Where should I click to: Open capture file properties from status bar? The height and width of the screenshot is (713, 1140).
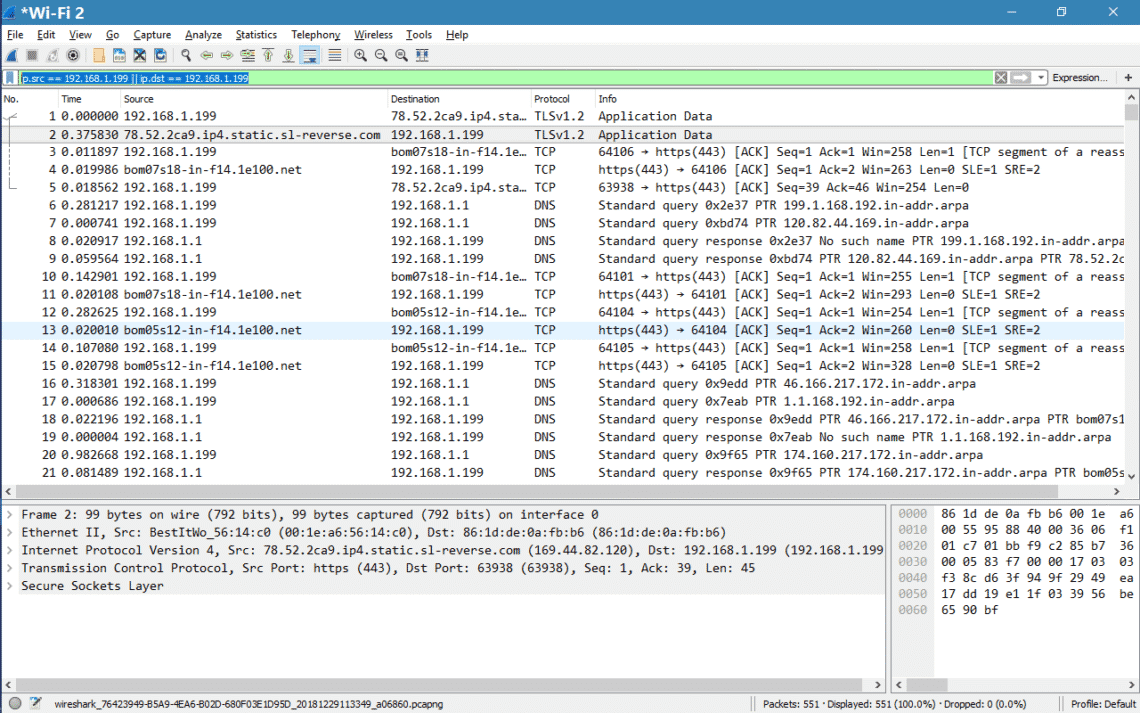point(35,704)
